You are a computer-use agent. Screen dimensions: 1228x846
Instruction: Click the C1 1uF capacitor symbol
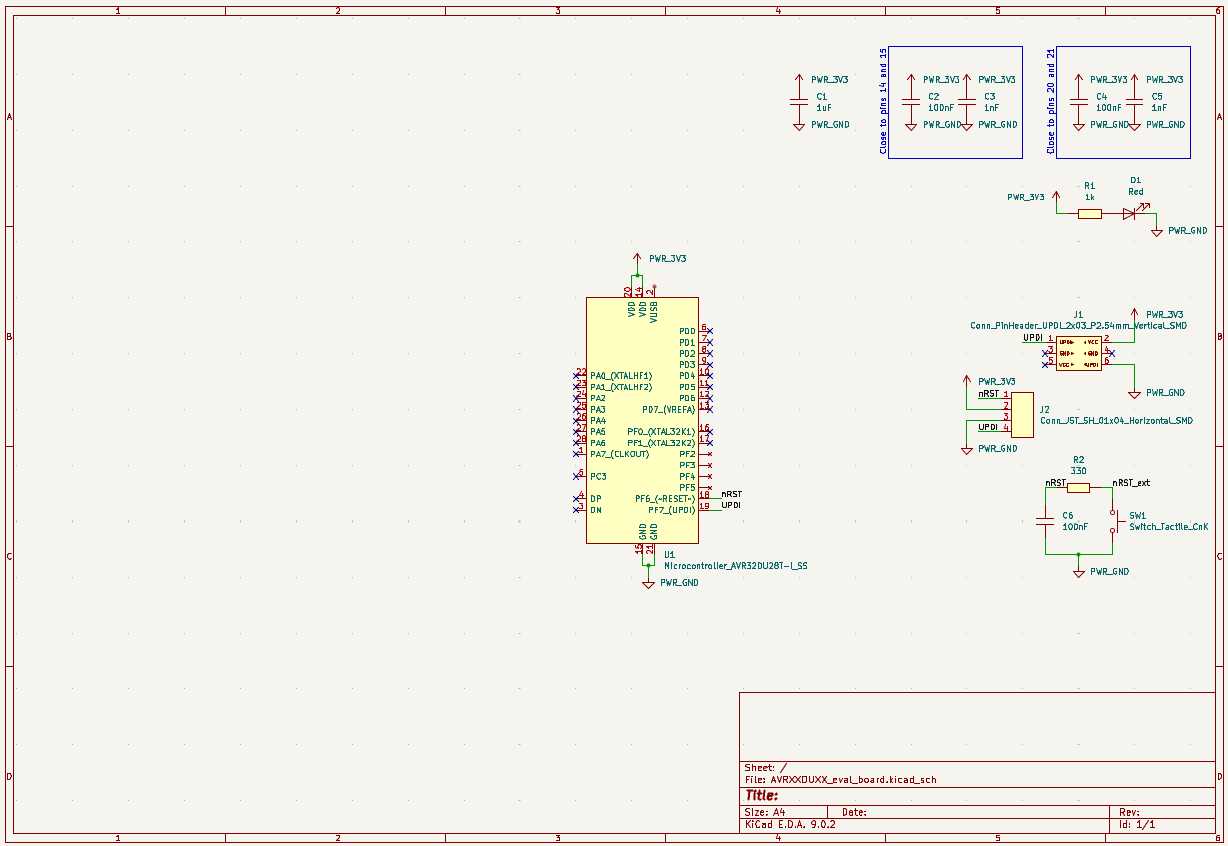click(798, 101)
